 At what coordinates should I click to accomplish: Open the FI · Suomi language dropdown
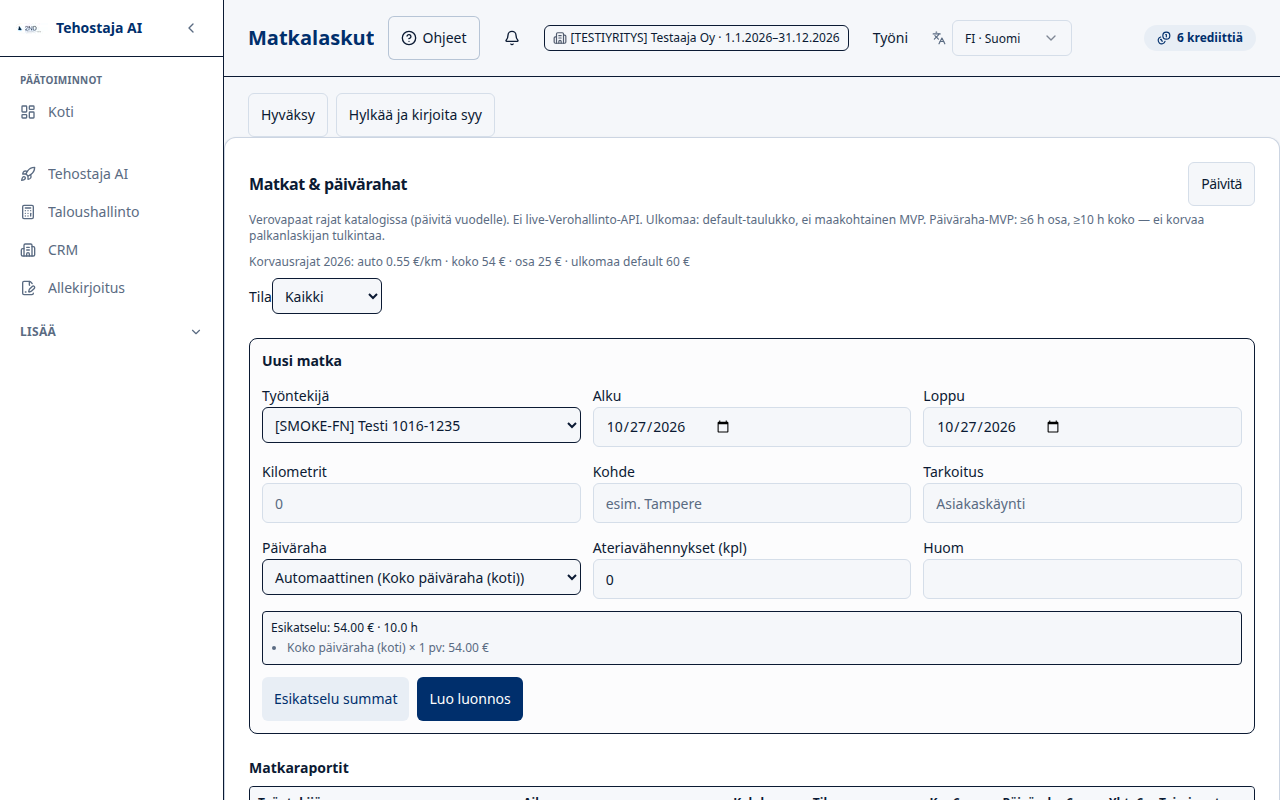1011,38
